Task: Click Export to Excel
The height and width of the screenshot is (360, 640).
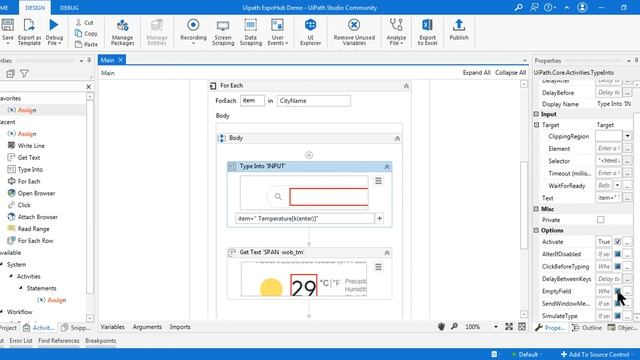Action: pyautogui.click(x=427, y=32)
